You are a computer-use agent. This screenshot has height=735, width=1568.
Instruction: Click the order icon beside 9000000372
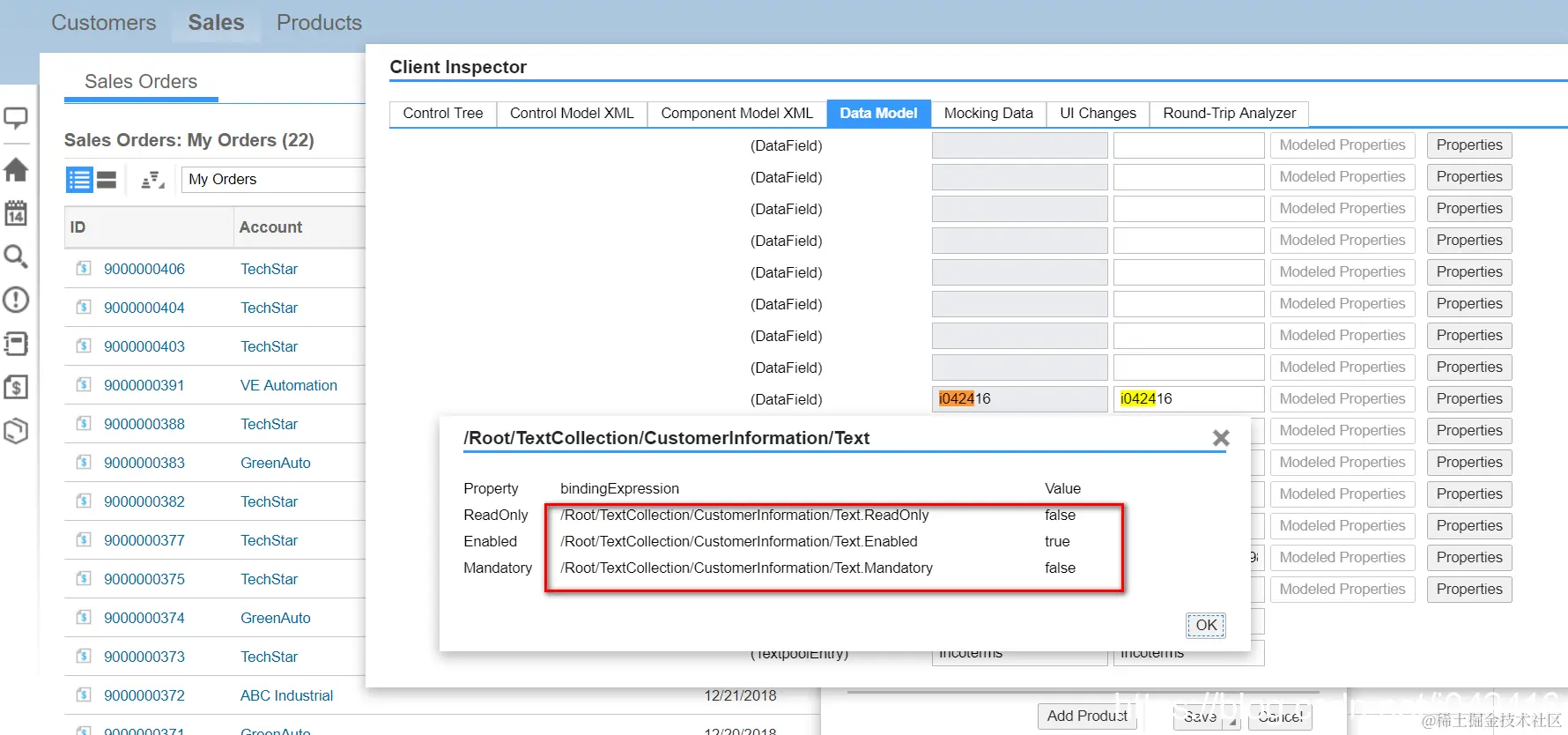click(x=84, y=694)
